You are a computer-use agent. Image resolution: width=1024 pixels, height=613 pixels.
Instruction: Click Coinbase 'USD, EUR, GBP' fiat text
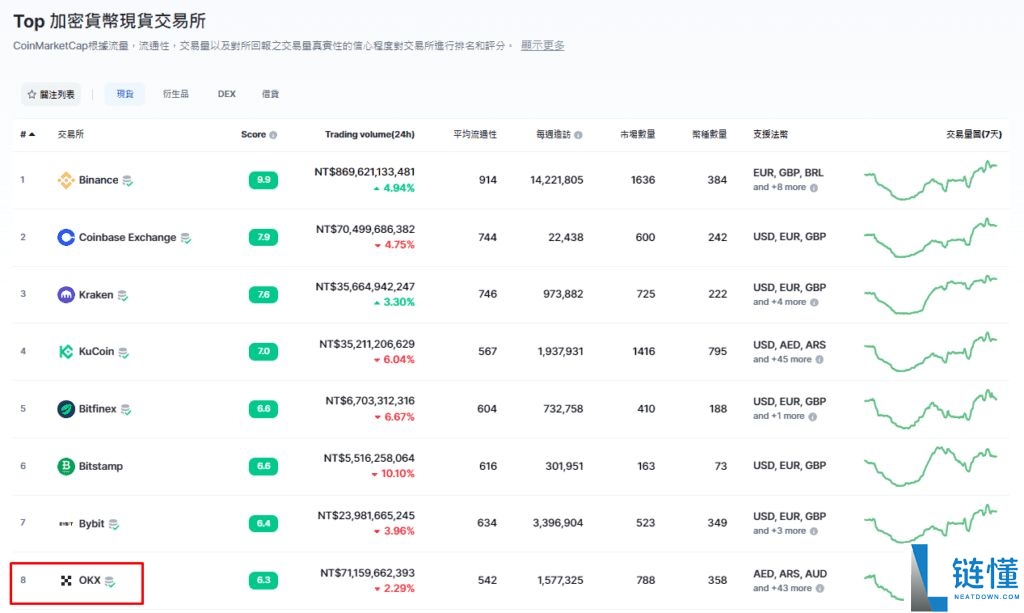coord(790,237)
